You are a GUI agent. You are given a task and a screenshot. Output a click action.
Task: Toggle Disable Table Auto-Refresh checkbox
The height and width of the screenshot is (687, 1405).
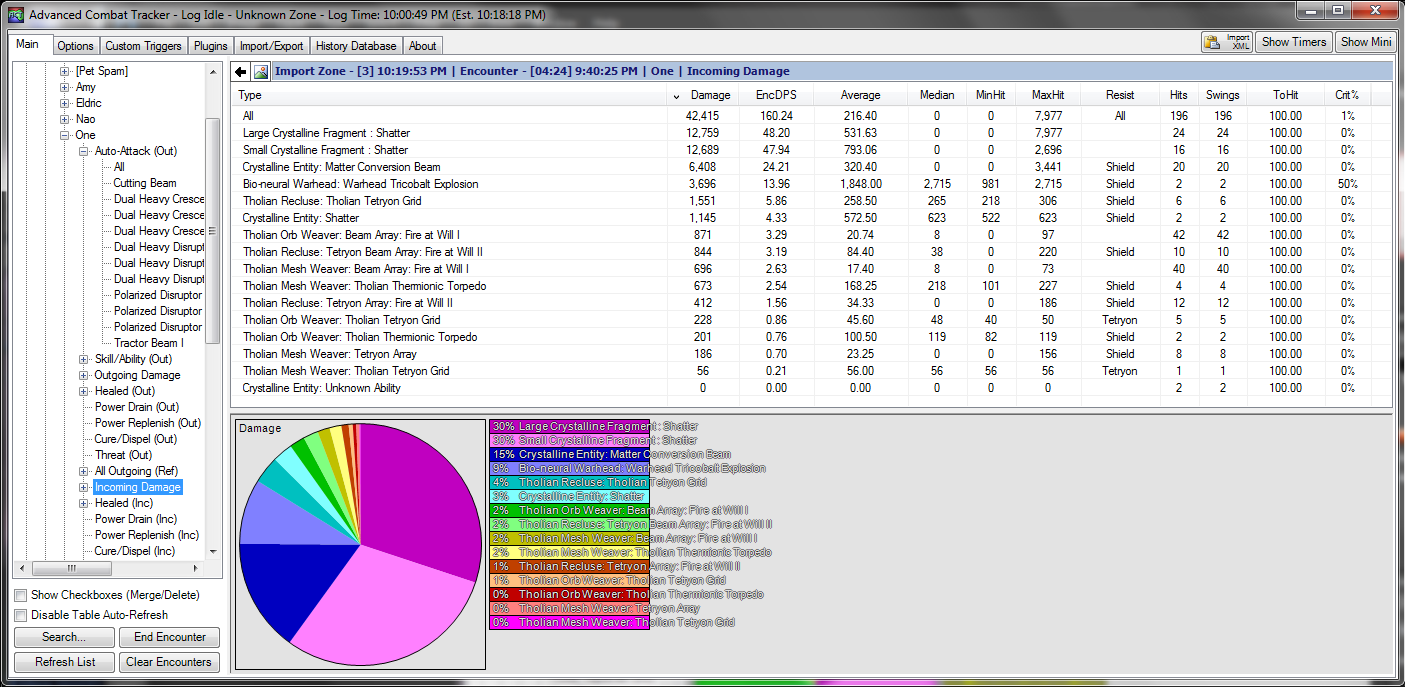(x=21, y=615)
